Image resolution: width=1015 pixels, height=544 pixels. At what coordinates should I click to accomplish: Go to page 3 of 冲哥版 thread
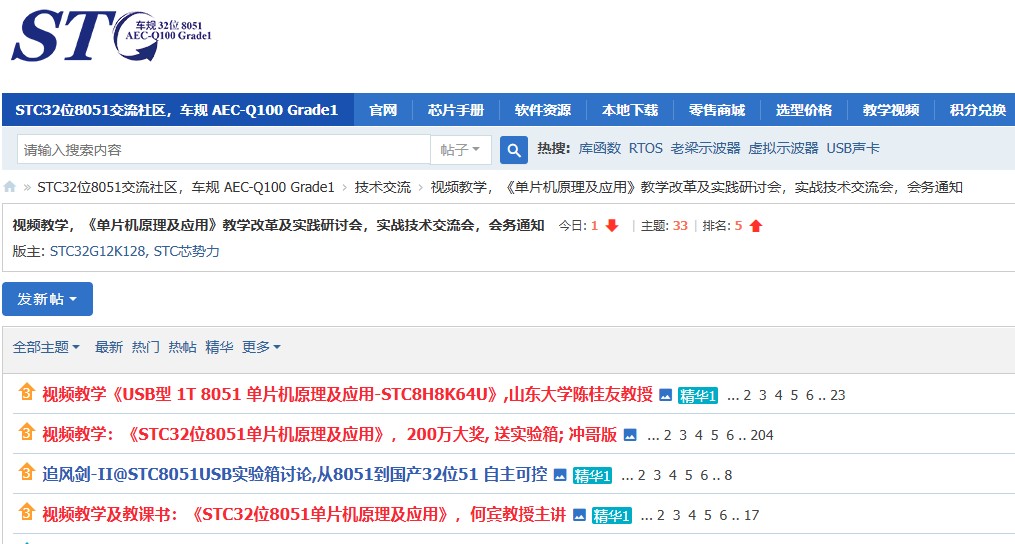tap(683, 435)
